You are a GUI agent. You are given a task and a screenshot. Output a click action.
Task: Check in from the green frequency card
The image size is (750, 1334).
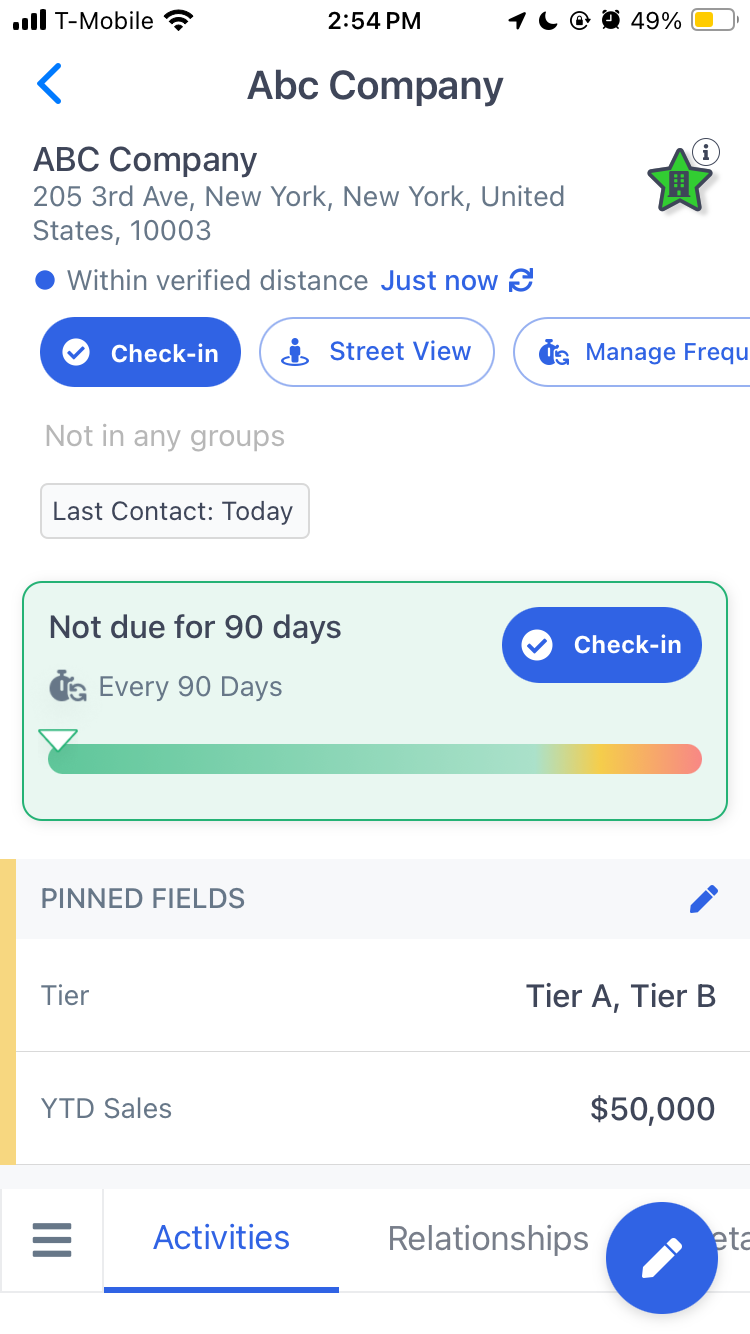click(x=602, y=645)
